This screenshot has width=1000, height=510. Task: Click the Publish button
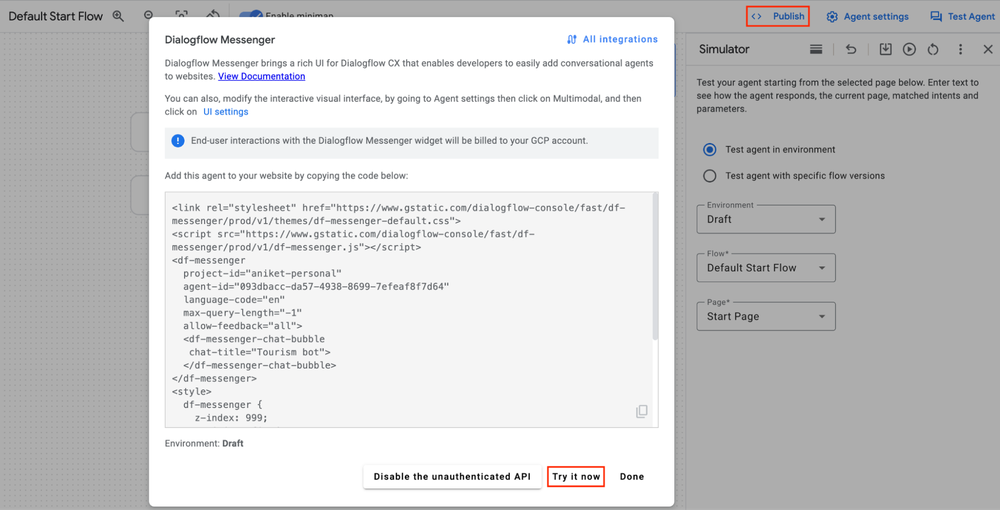coord(777,16)
